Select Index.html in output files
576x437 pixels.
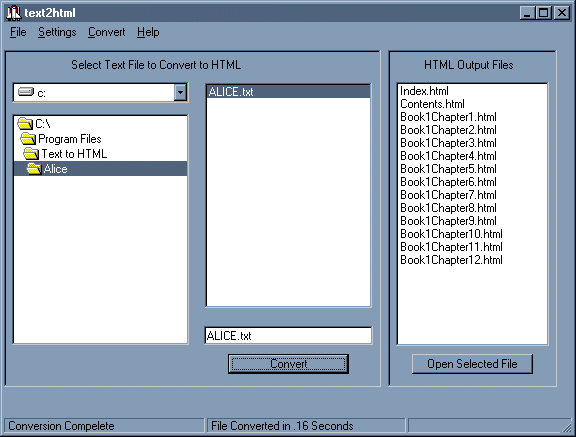click(424, 91)
